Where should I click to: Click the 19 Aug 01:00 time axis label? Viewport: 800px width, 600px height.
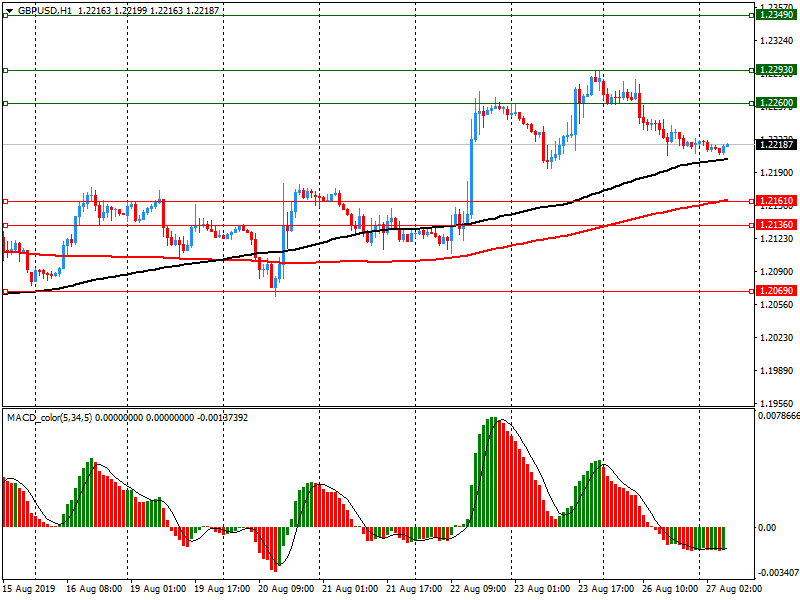tap(158, 589)
